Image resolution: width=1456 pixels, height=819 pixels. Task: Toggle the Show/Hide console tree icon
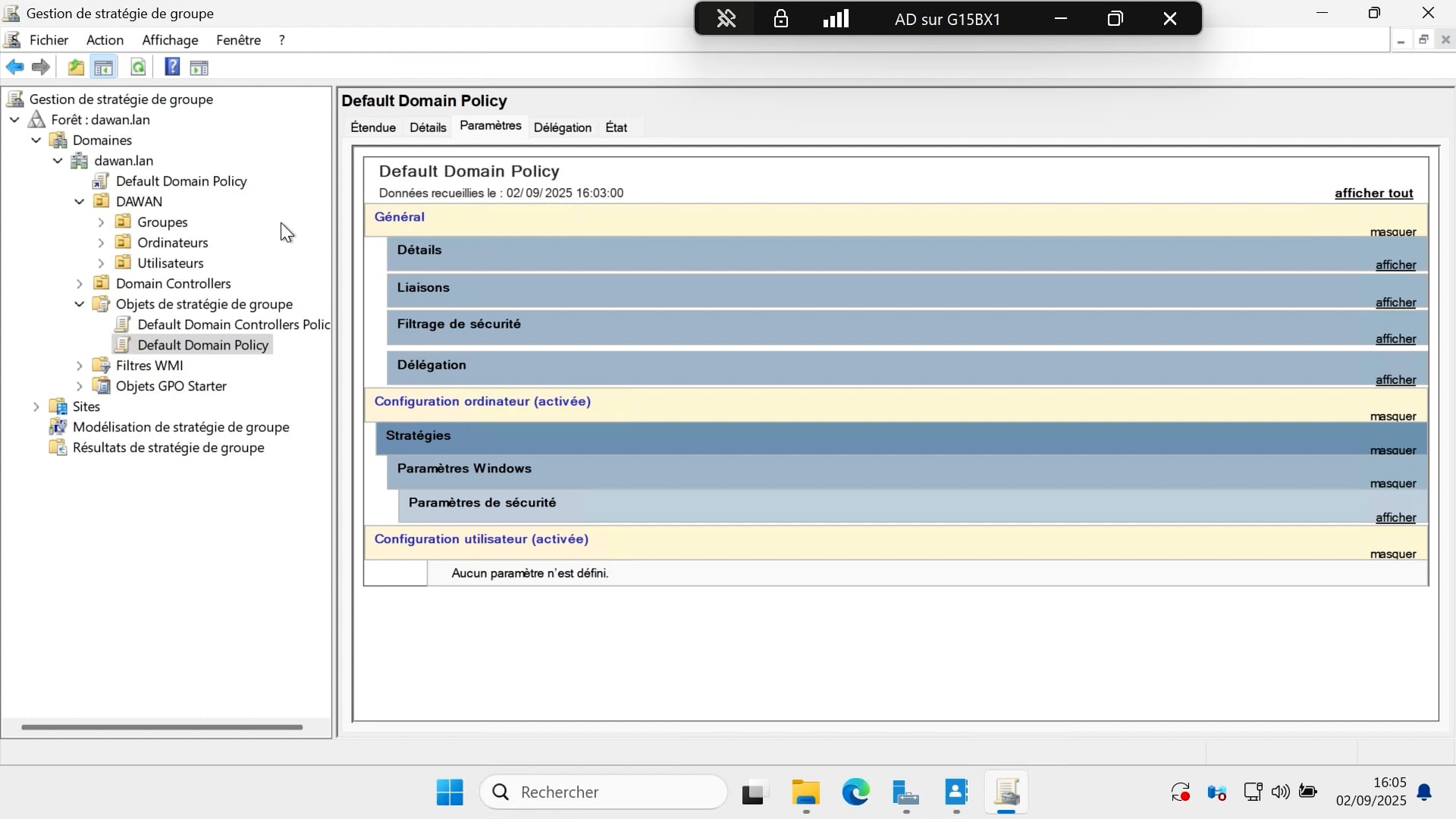104,67
